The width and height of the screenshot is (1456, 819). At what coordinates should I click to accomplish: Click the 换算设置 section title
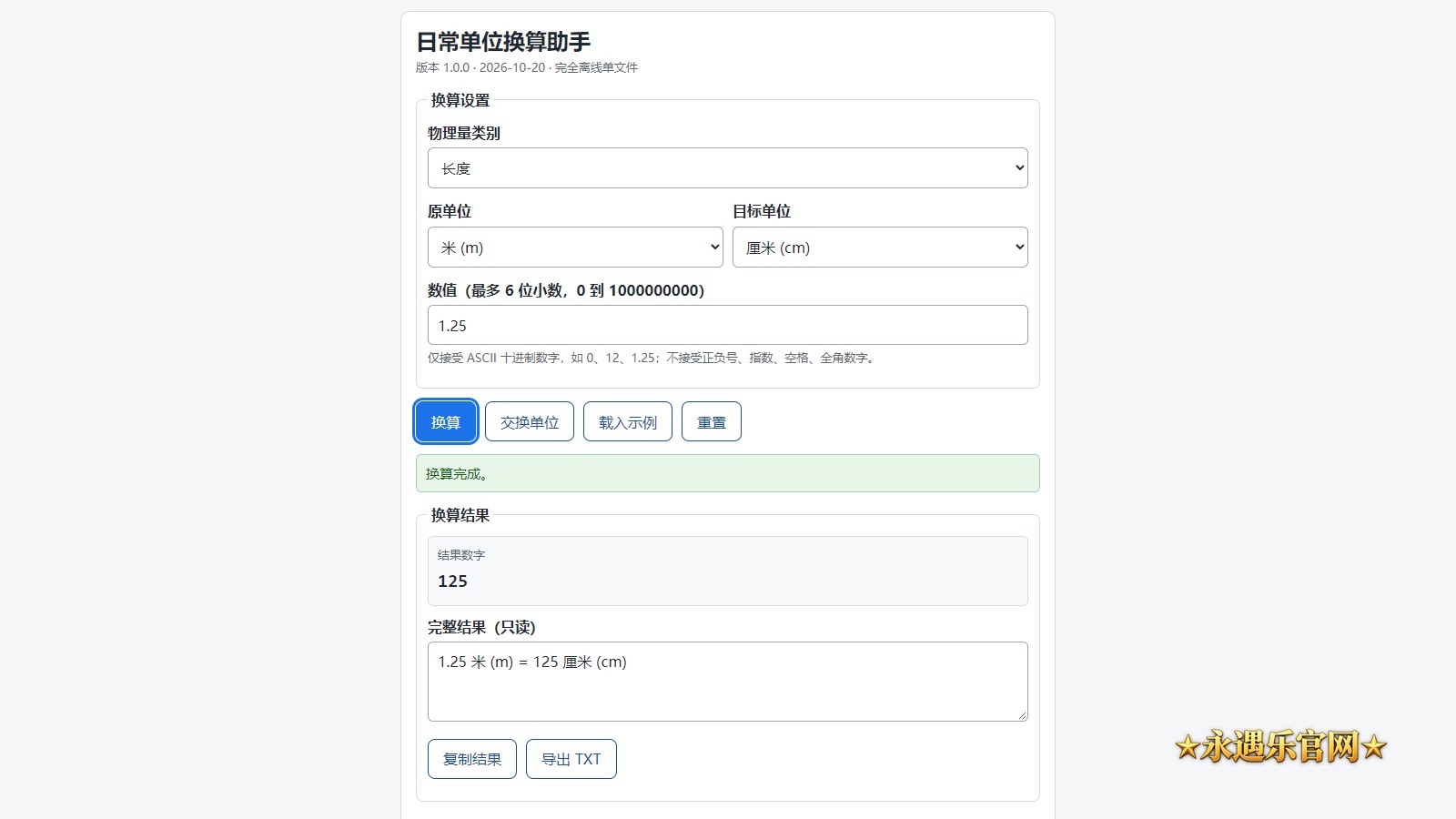tap(460, 100)
